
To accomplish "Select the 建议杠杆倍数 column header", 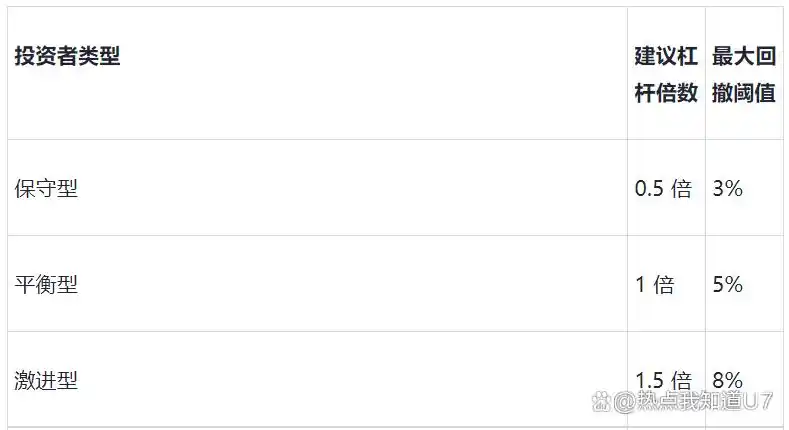I will tap(666, 74).
